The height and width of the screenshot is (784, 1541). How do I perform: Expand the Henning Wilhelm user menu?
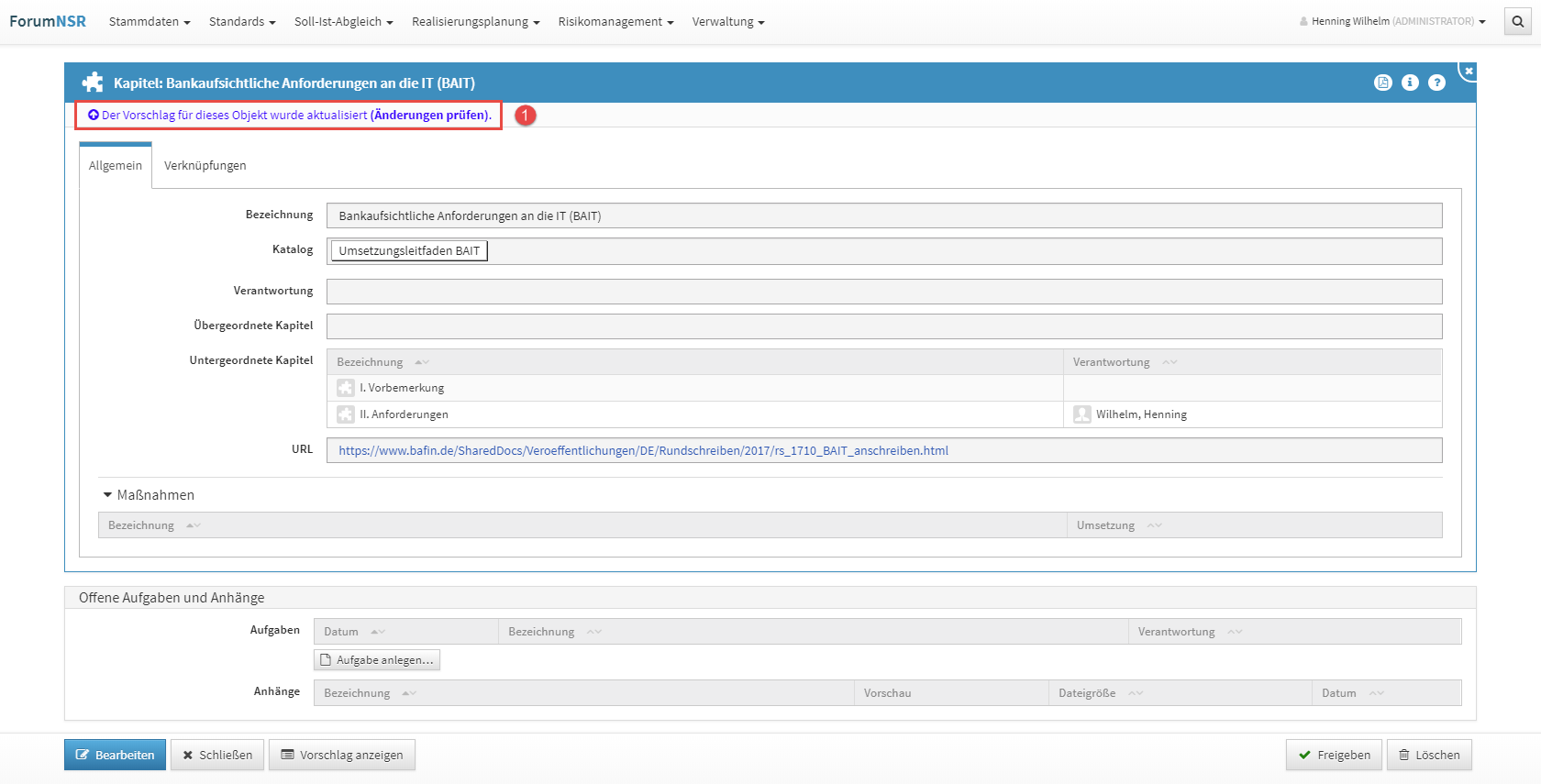pyautogui.click(x=1392, y=21)
